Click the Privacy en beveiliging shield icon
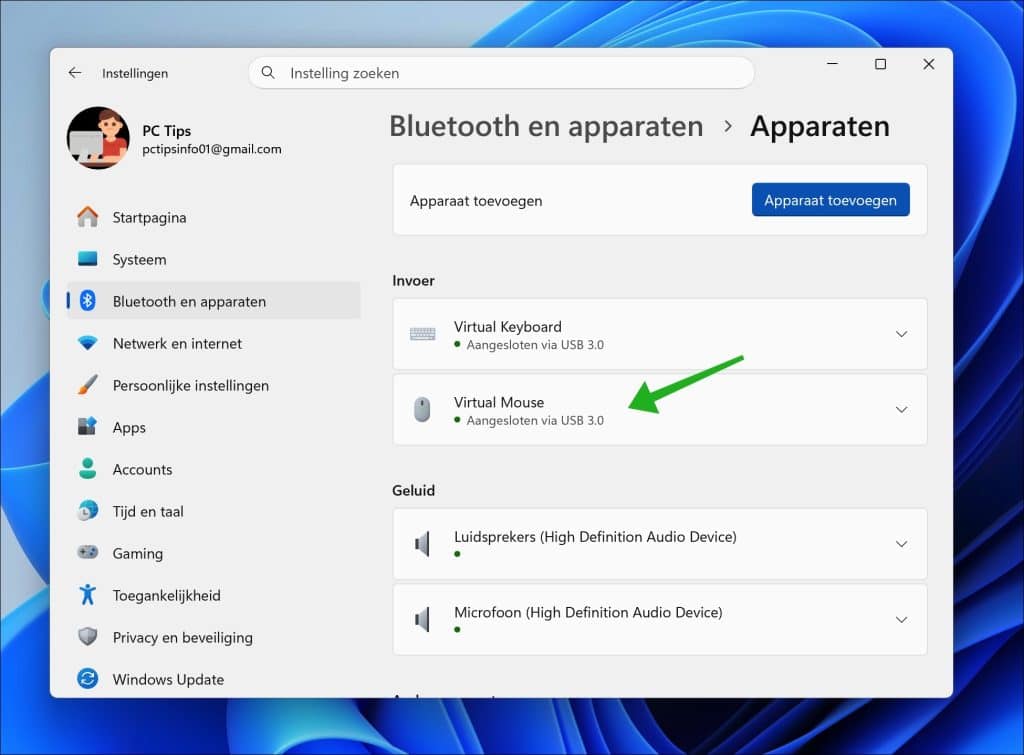1024x755 pixels. pyautogui.click(x=88, y=637)
